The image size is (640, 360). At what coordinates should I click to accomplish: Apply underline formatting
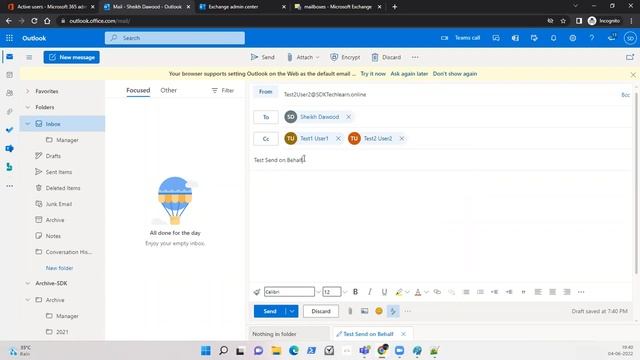pyautogui.click(x=384, y=292)
